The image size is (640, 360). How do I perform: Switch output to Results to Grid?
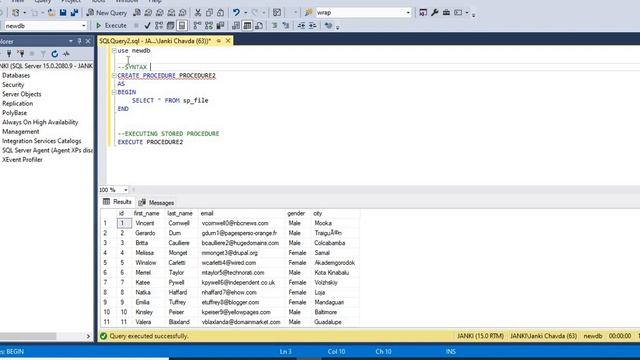pyautogui.click(x=247, y=26)
